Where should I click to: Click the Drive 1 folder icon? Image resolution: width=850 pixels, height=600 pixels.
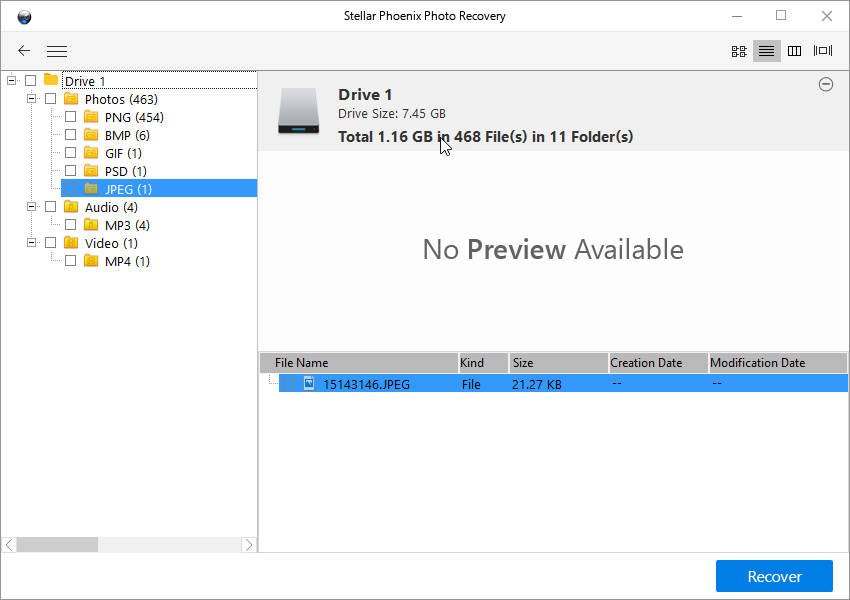pyautogui.click(x=51, y=80)
